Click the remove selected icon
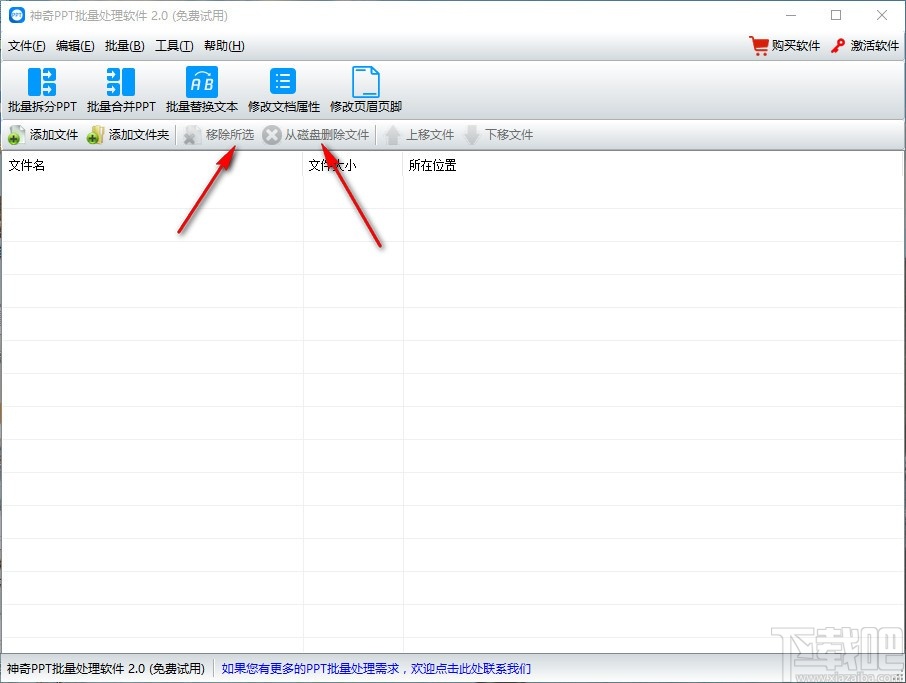 pyautogui.click(x=192, y=135)
